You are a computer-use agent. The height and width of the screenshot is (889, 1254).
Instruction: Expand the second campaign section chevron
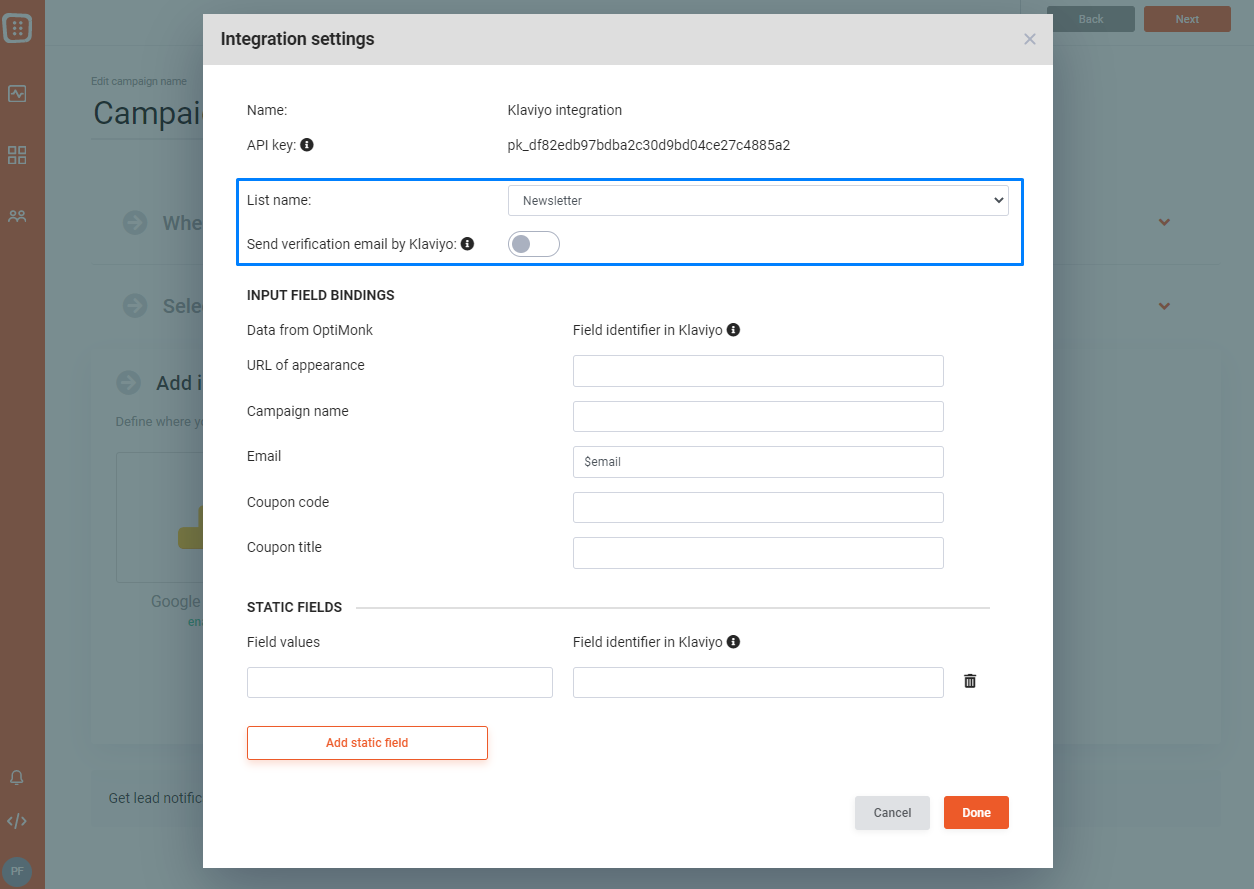click(x=1163, y=306)
